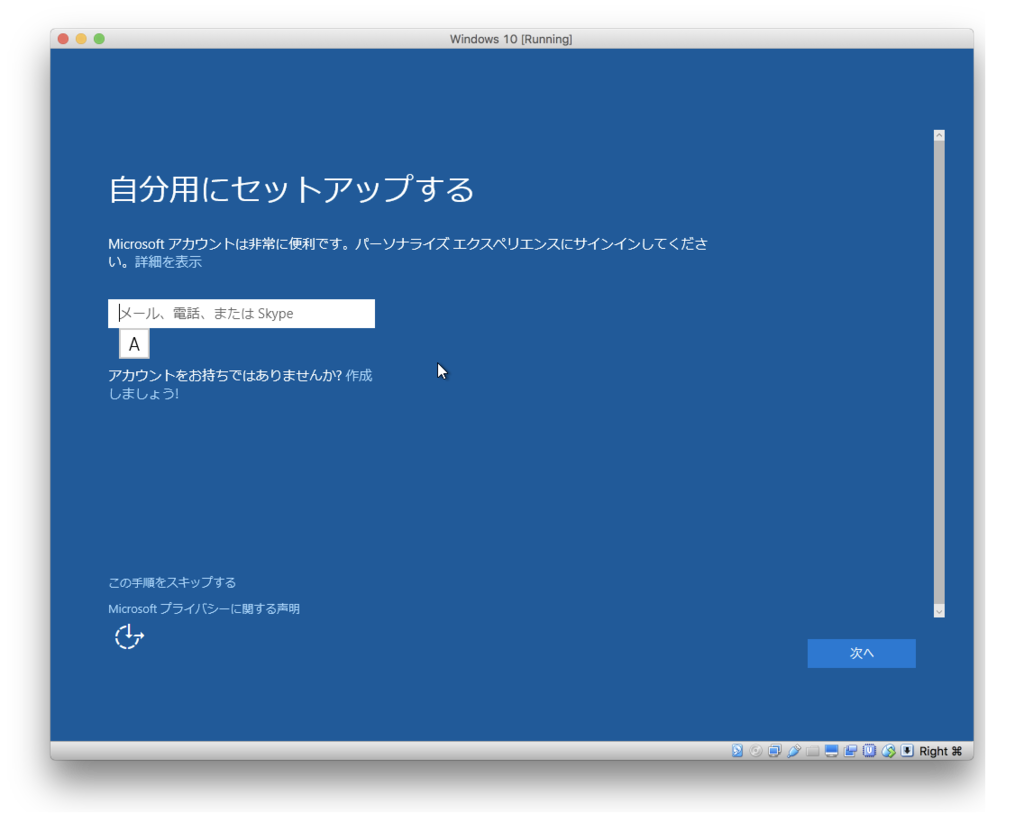This screenshot has width=1024, height=832.
Task: Click the optical disc drive status icon
Action: 756,751
